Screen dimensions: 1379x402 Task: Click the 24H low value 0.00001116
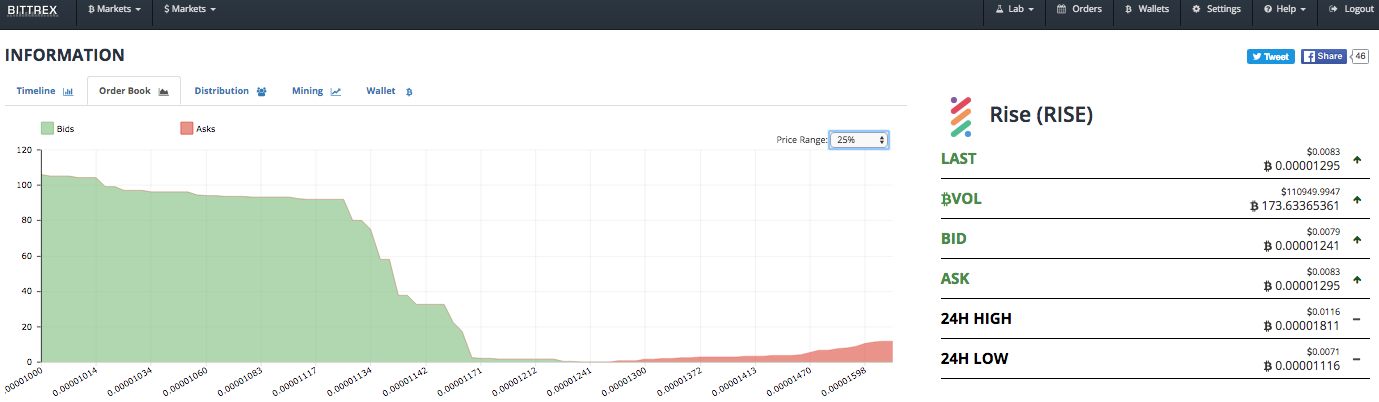[1302, 366]
